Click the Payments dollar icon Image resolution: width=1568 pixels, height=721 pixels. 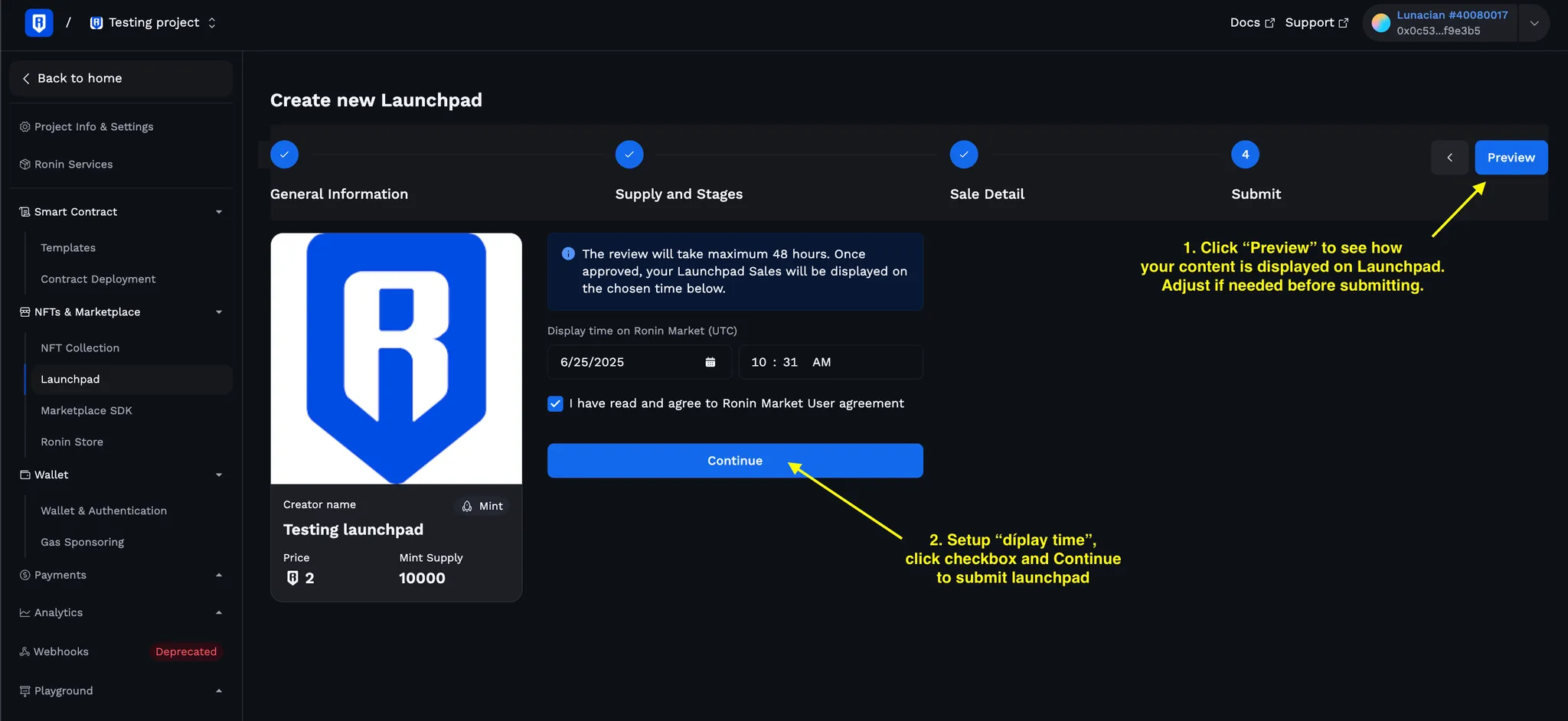pyautogui.click(x=25, y=576)
